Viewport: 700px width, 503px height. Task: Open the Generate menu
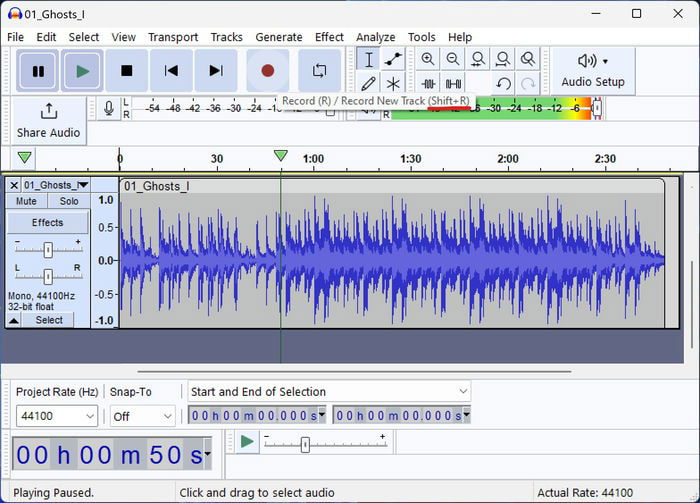[279, 37]
